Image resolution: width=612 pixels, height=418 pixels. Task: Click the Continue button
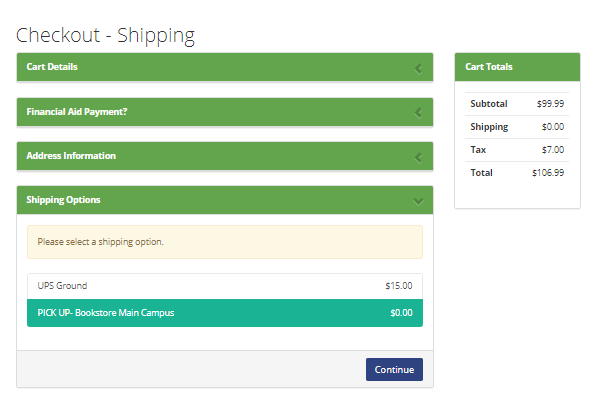(x=394, y=370)
